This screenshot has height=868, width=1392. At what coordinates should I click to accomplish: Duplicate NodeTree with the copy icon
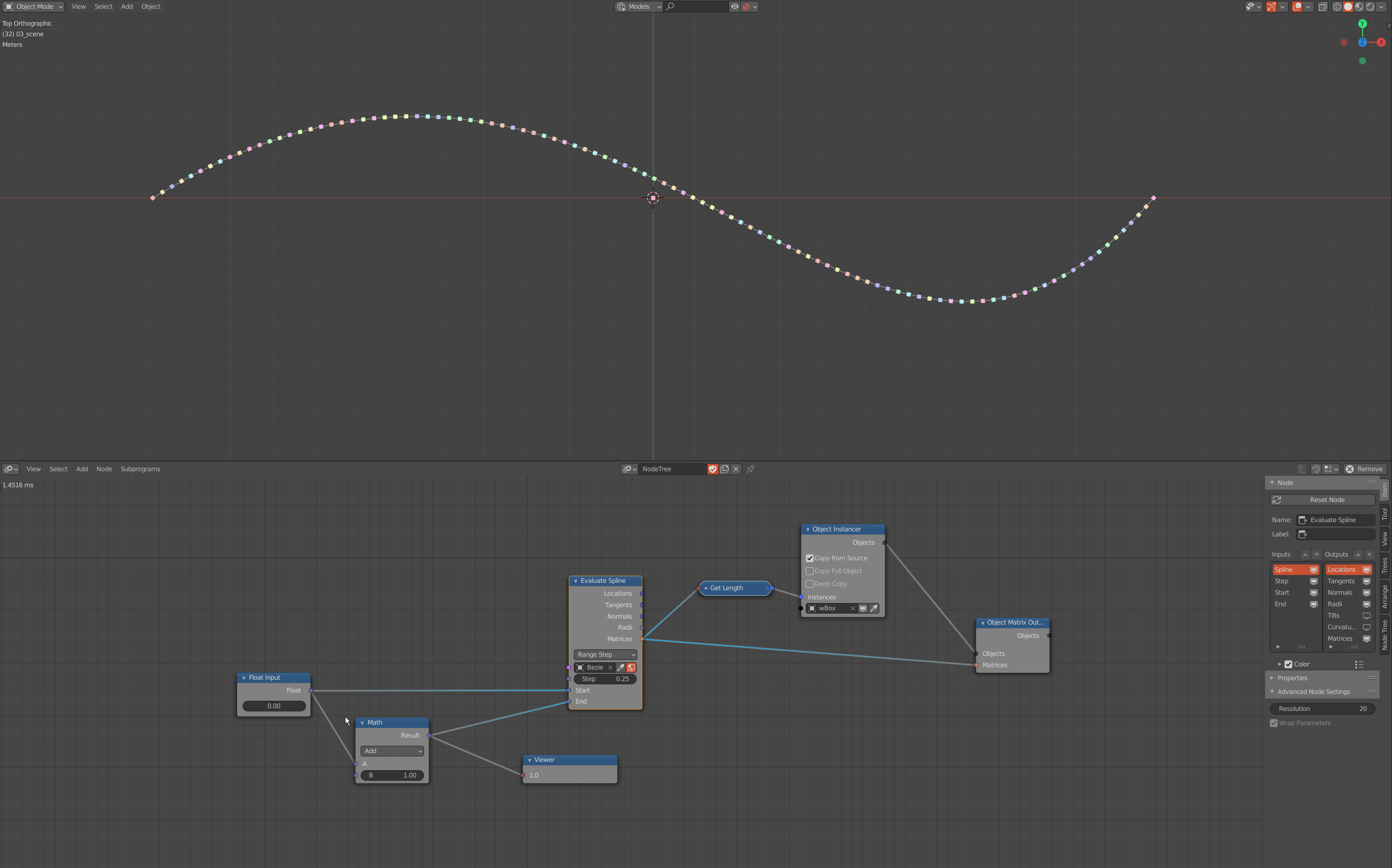point(724,469)
